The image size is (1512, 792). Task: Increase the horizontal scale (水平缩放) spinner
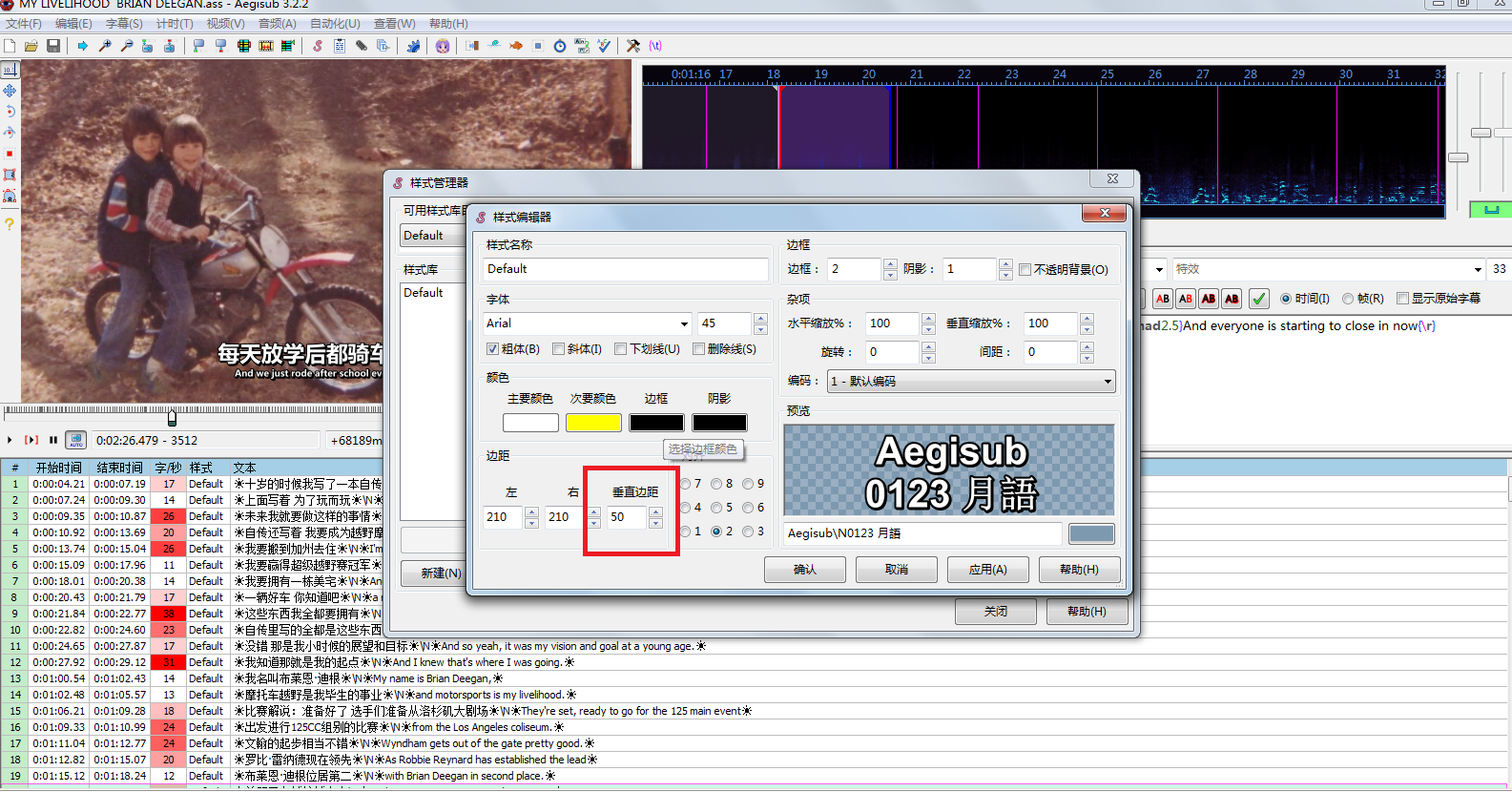click(x=928, y=318)
